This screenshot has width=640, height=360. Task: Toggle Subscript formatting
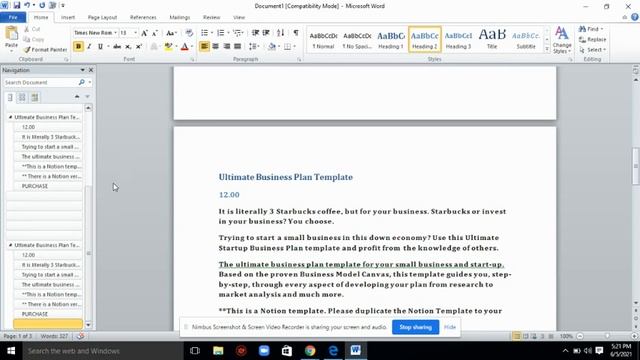pos(128,47)
